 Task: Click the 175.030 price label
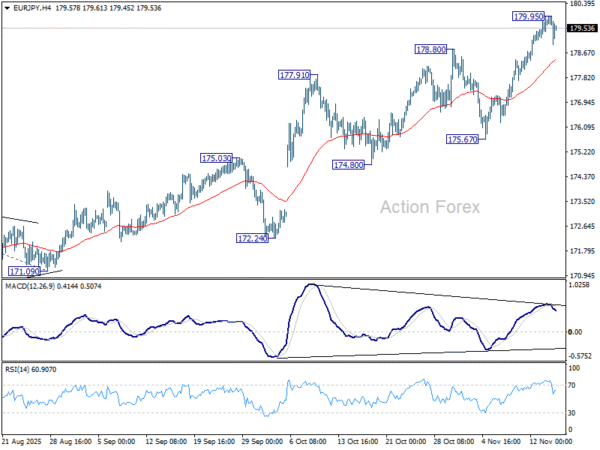coord(216,158)
